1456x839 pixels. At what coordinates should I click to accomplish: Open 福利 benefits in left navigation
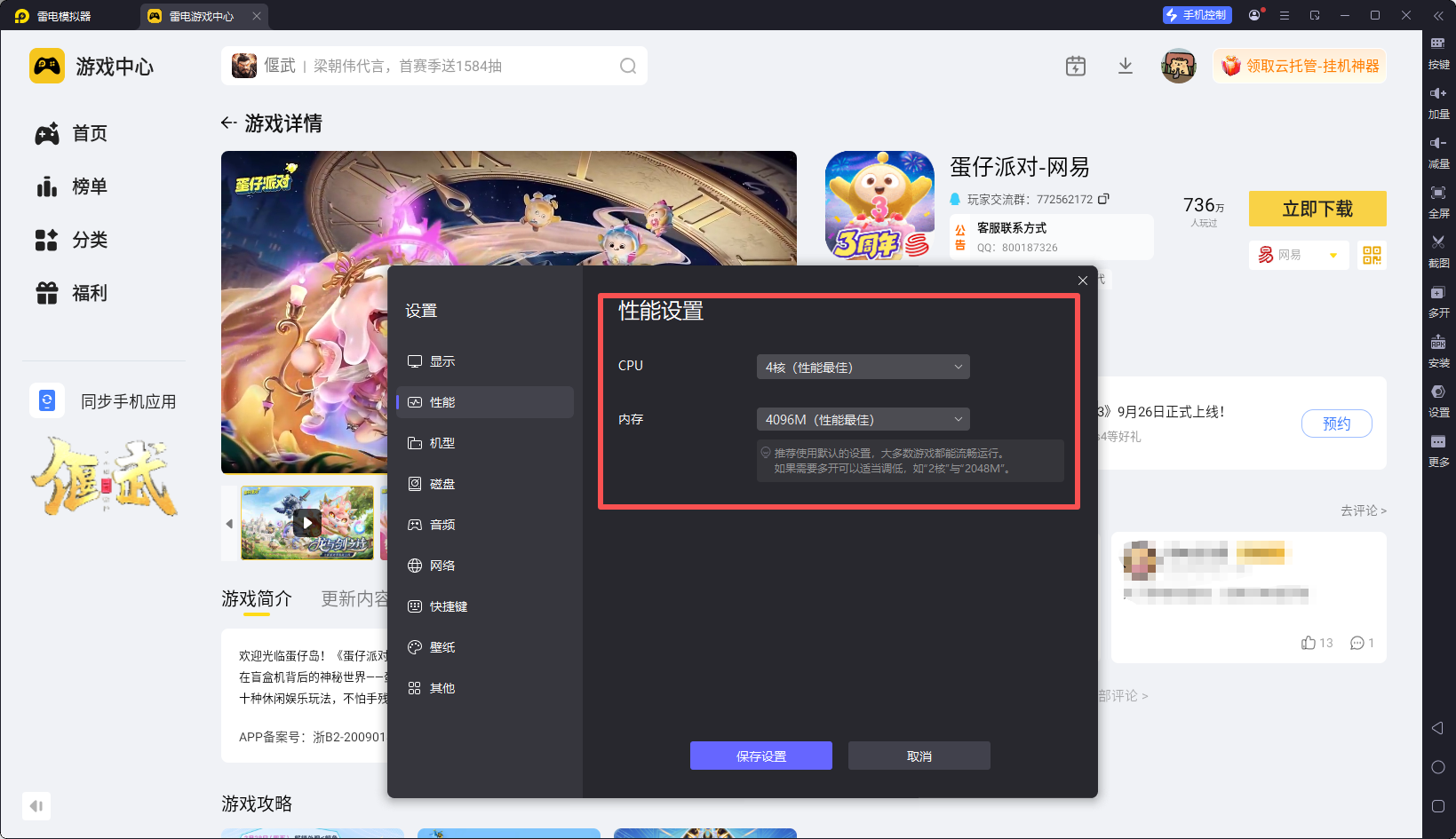pos(71,293)
